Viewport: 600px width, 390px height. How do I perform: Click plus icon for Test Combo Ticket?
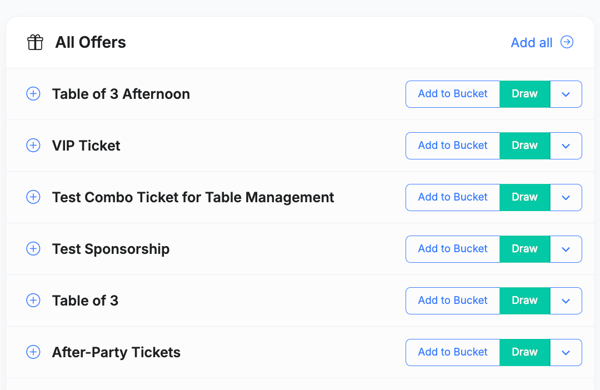tap(33, 197)
